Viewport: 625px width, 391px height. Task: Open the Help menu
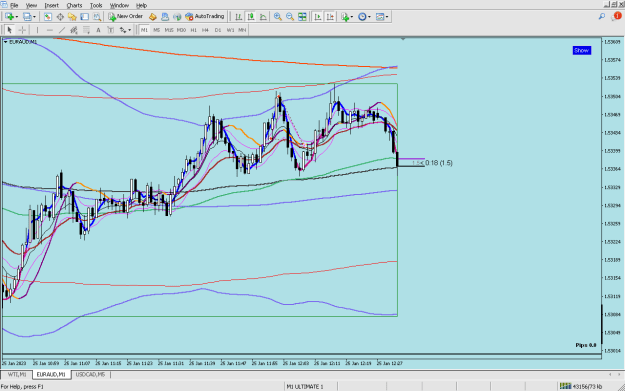pos(141,5)
